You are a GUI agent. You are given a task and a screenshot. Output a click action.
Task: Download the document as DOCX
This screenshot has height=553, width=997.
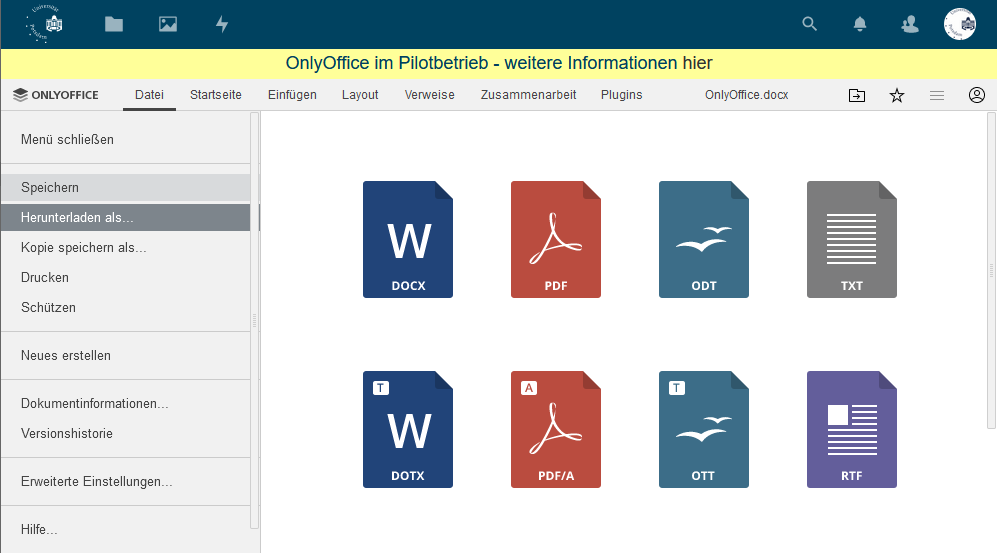[408, 240]
